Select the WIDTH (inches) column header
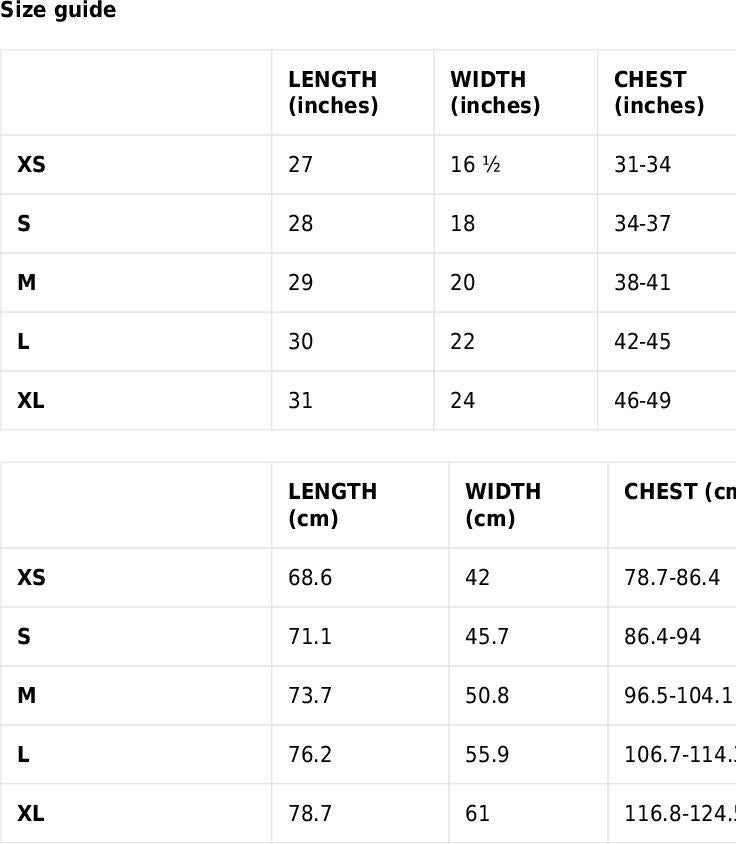This screenshot has width=736, height=844. point(516,93)
